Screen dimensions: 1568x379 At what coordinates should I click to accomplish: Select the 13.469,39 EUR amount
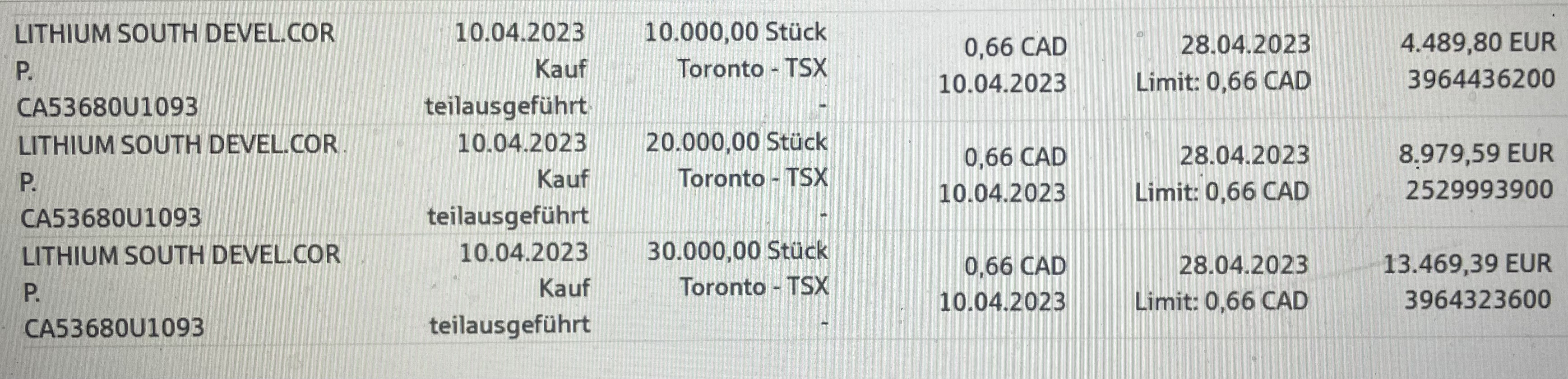point(1467,264)
